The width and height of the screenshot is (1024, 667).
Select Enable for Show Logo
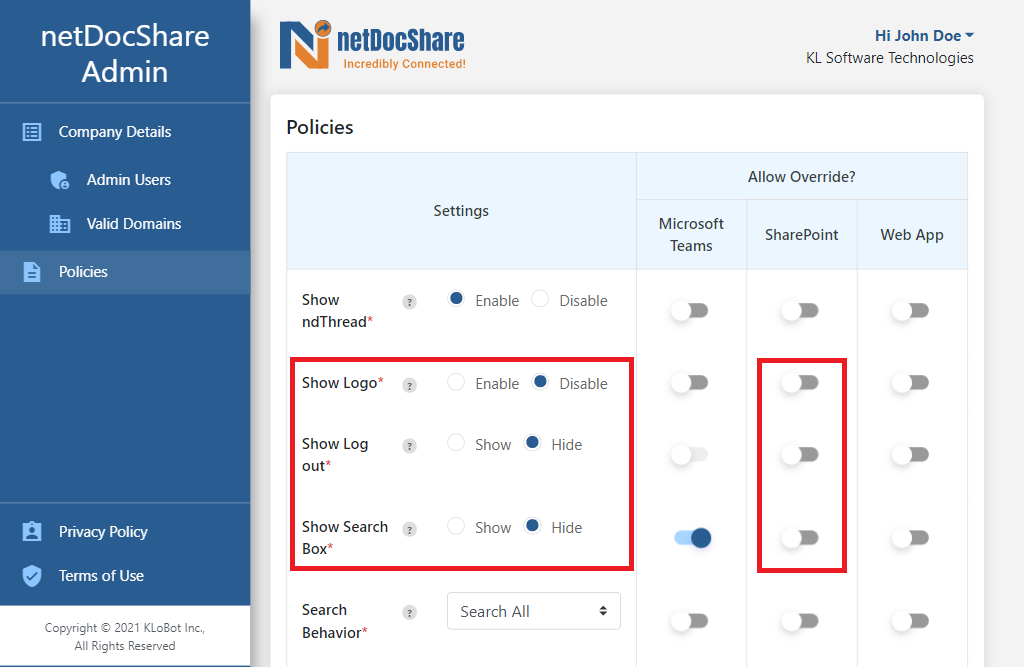[456, 382]
